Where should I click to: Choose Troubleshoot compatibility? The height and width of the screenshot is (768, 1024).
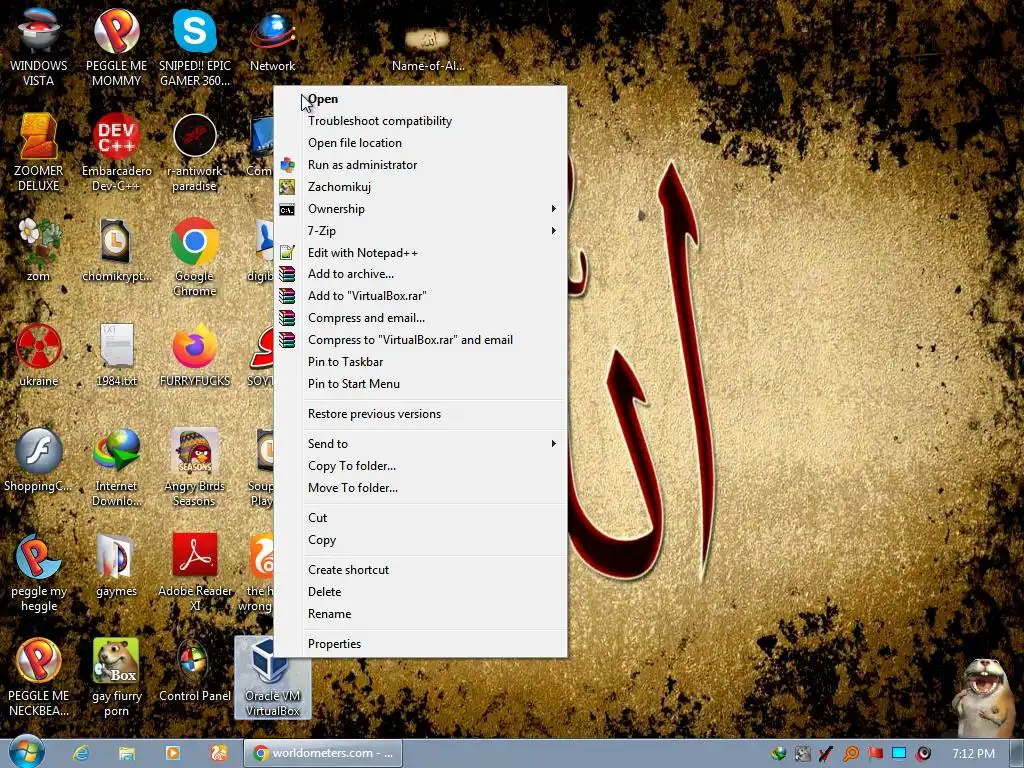(x=421, y=121)
